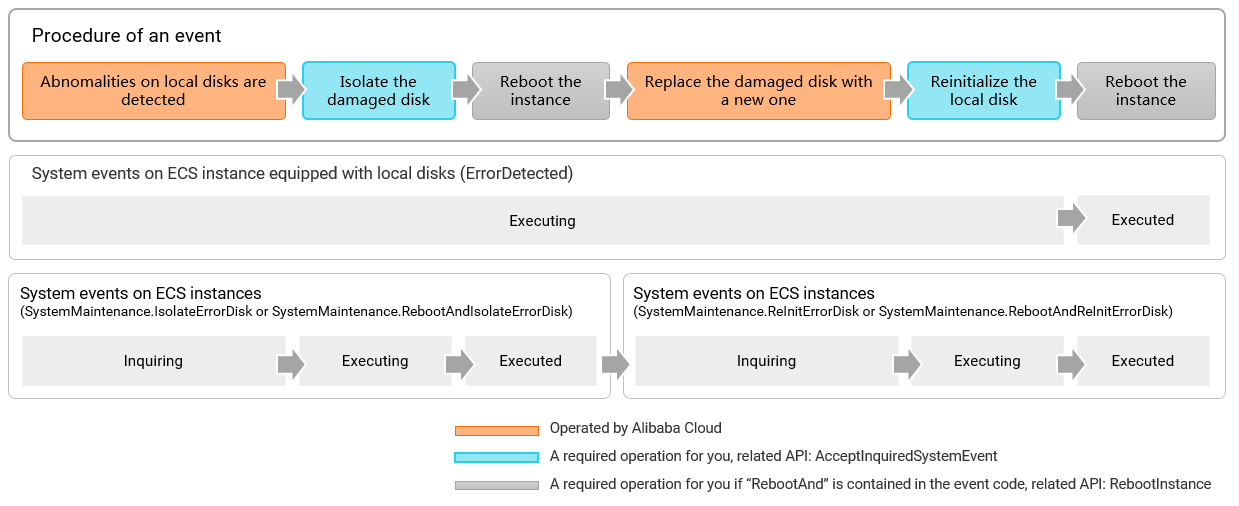Select the orange Alibaba Cloud legend swatch
Screen dimensions: 1239x506
497,431
